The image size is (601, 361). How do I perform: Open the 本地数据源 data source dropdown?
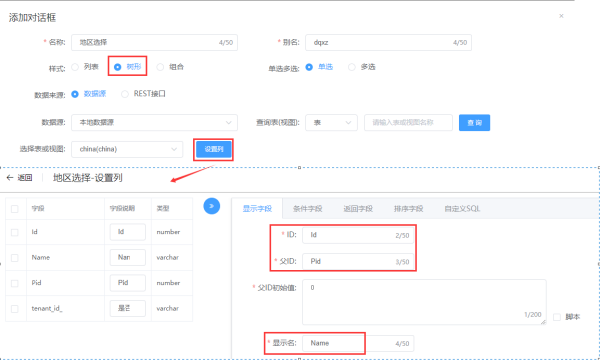tap(154, 123)
